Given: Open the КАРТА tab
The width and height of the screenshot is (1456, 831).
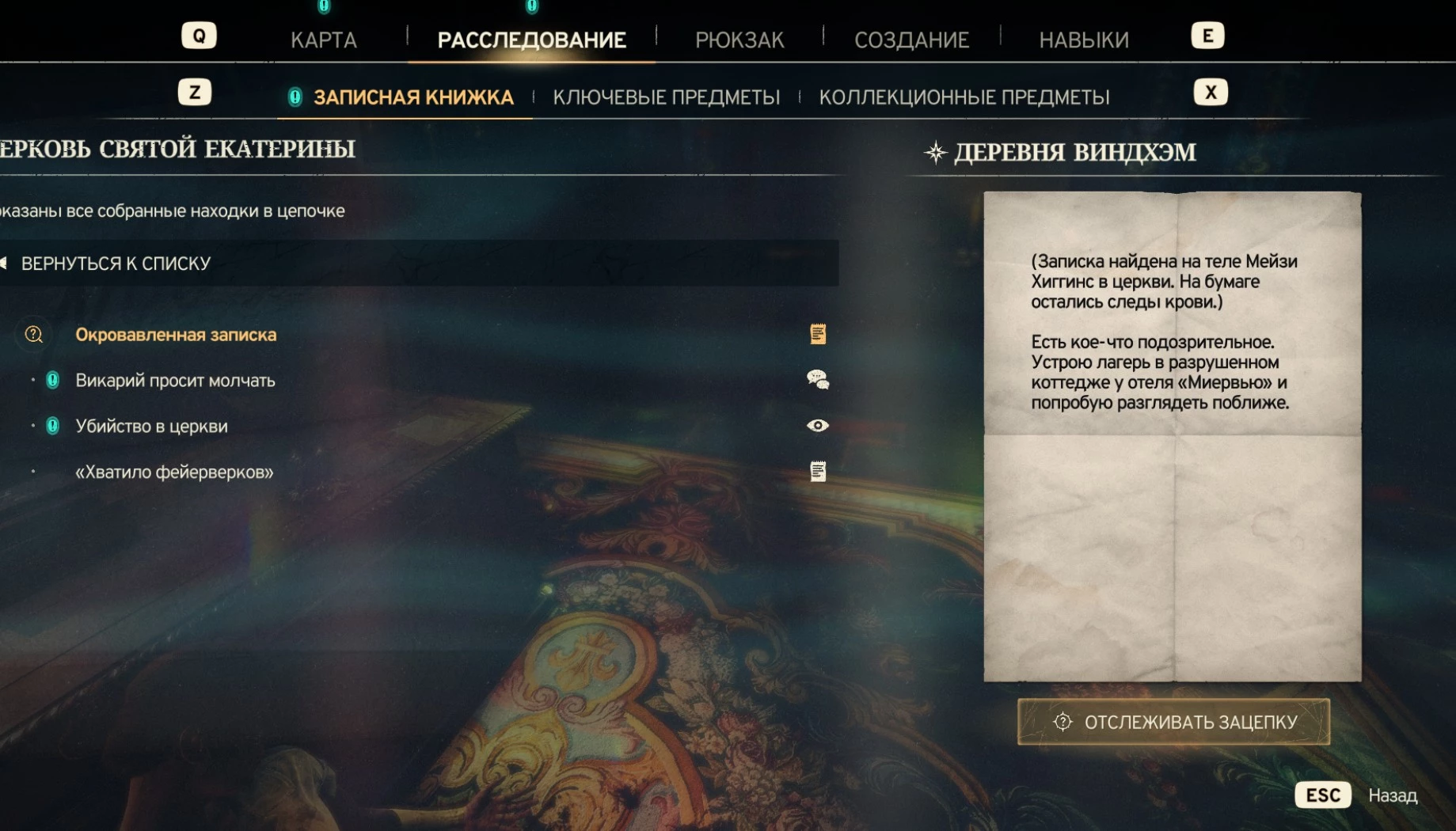Looking at the screenshot, I should 324,40.
